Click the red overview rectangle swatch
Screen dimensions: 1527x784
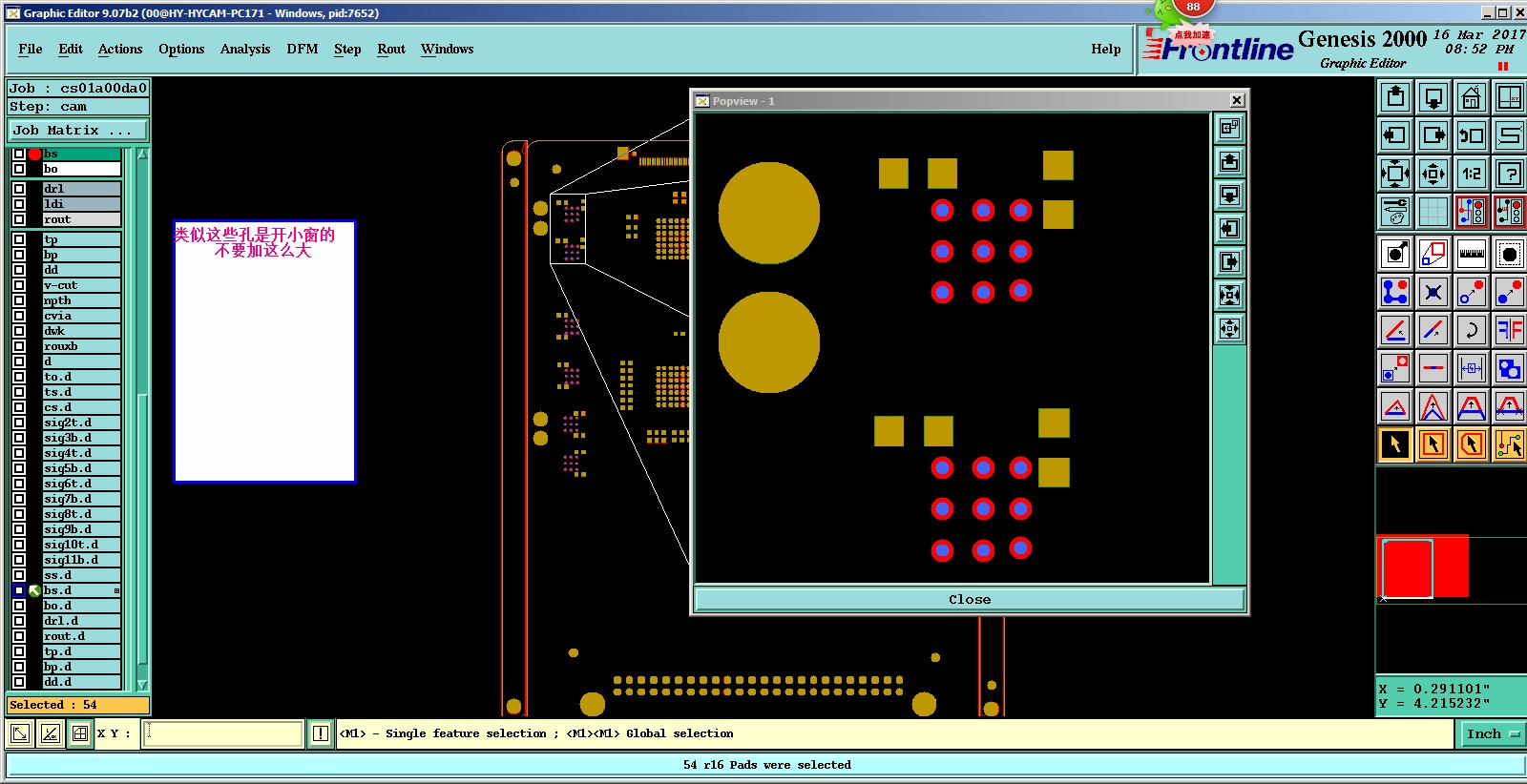point(1427,567)
